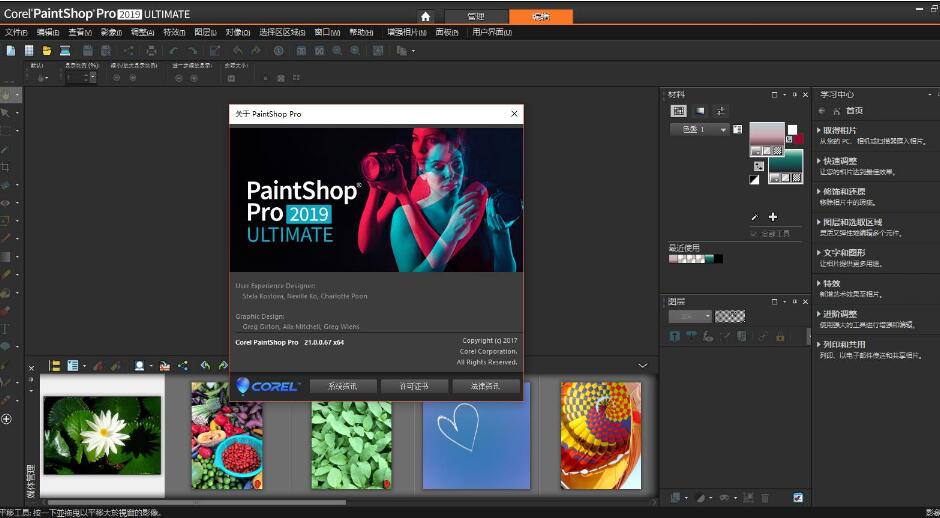
Task: Select the Red Eye tool
Action: point(6,203)
